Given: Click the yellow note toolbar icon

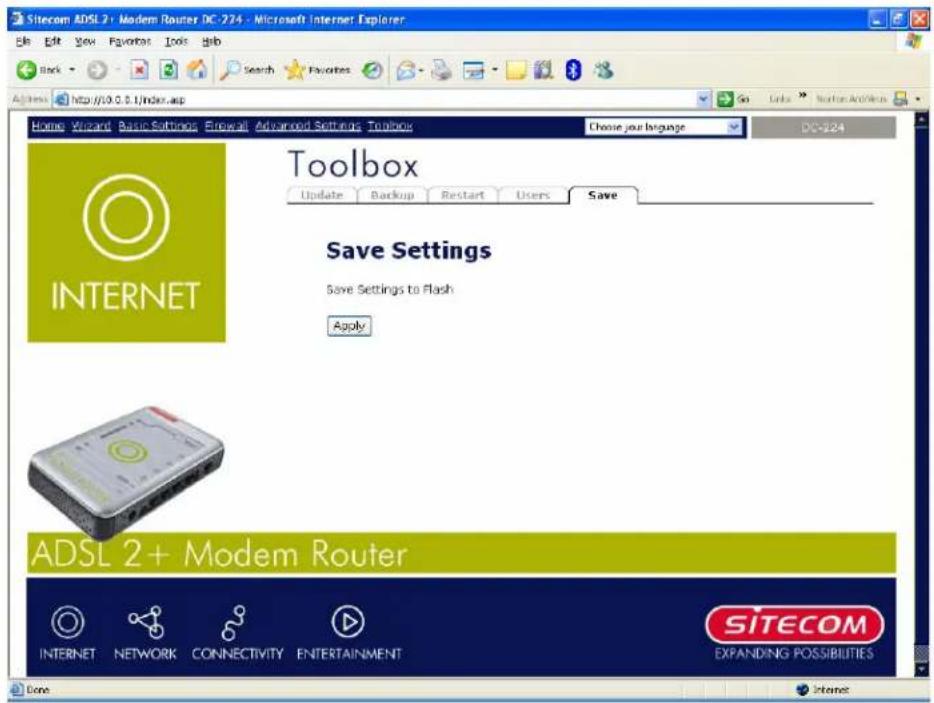Looking at the screenshot, I should tap(516, 70).
